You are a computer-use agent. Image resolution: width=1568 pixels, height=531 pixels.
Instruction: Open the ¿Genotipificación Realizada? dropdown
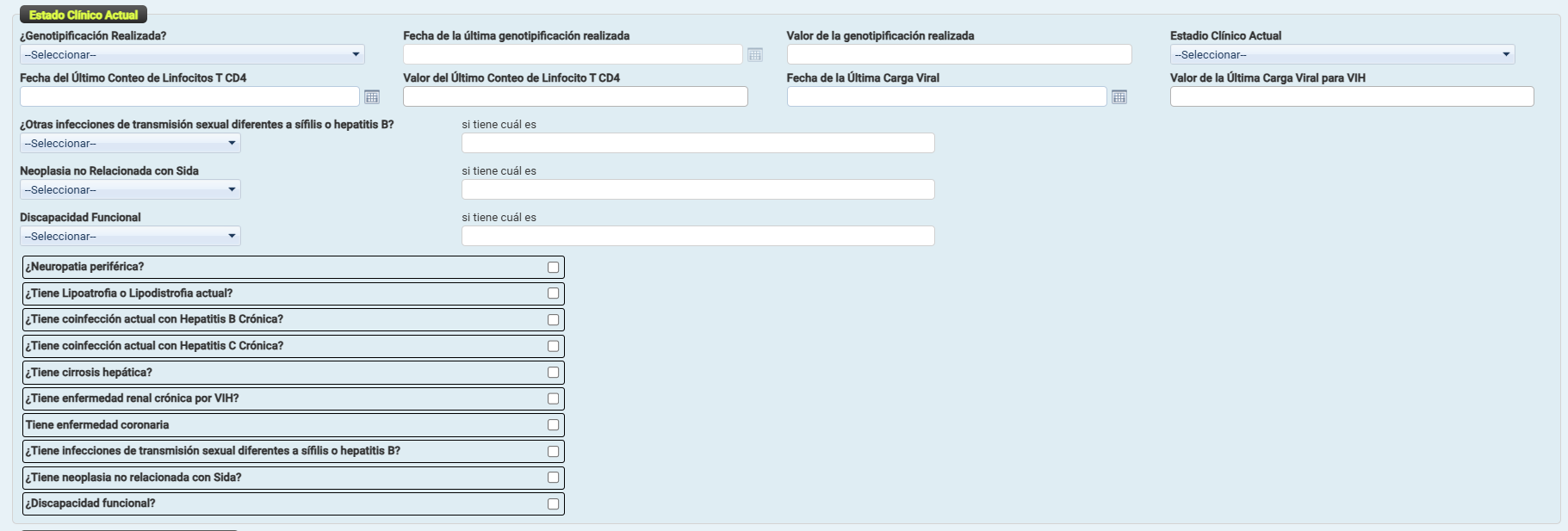pos(192,55)
